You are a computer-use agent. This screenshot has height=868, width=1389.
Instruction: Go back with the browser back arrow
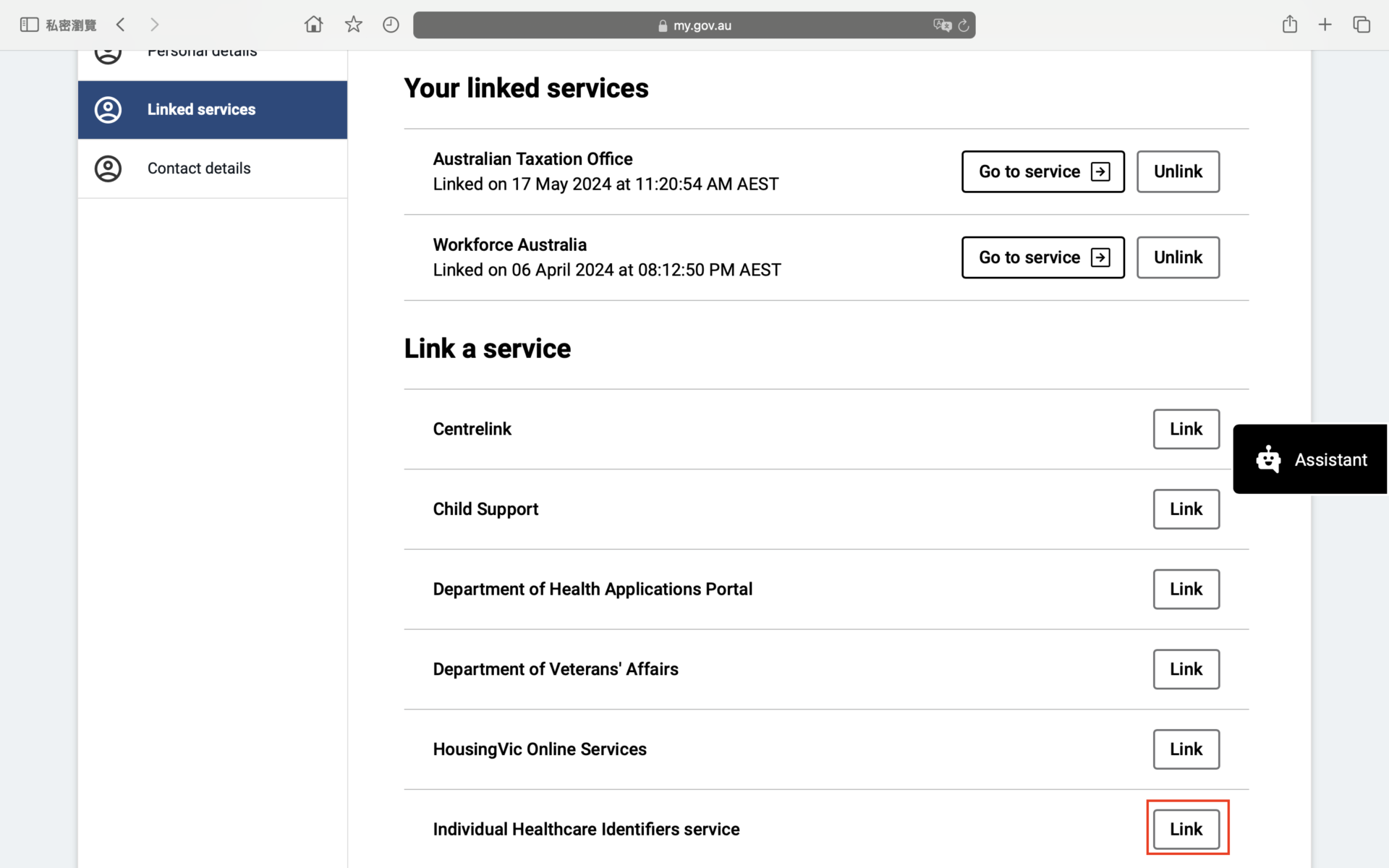tap(121, 25)
